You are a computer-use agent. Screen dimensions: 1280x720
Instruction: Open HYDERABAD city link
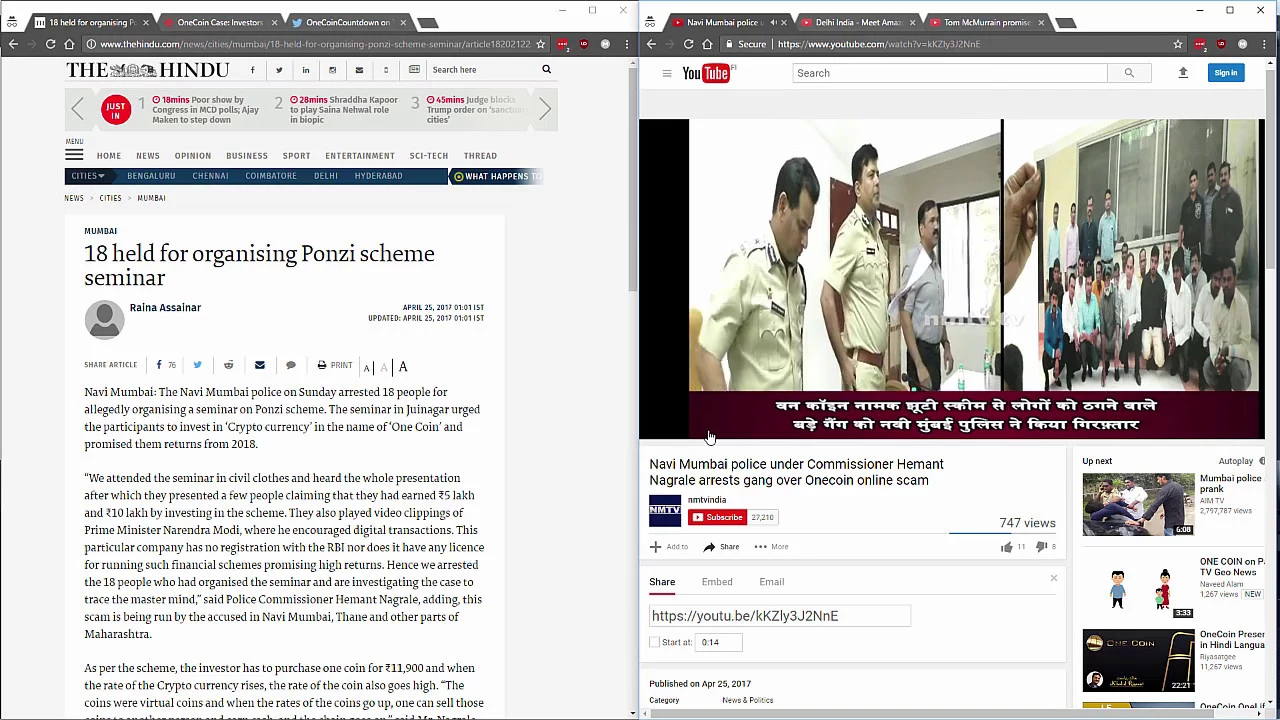pos(379,176)
